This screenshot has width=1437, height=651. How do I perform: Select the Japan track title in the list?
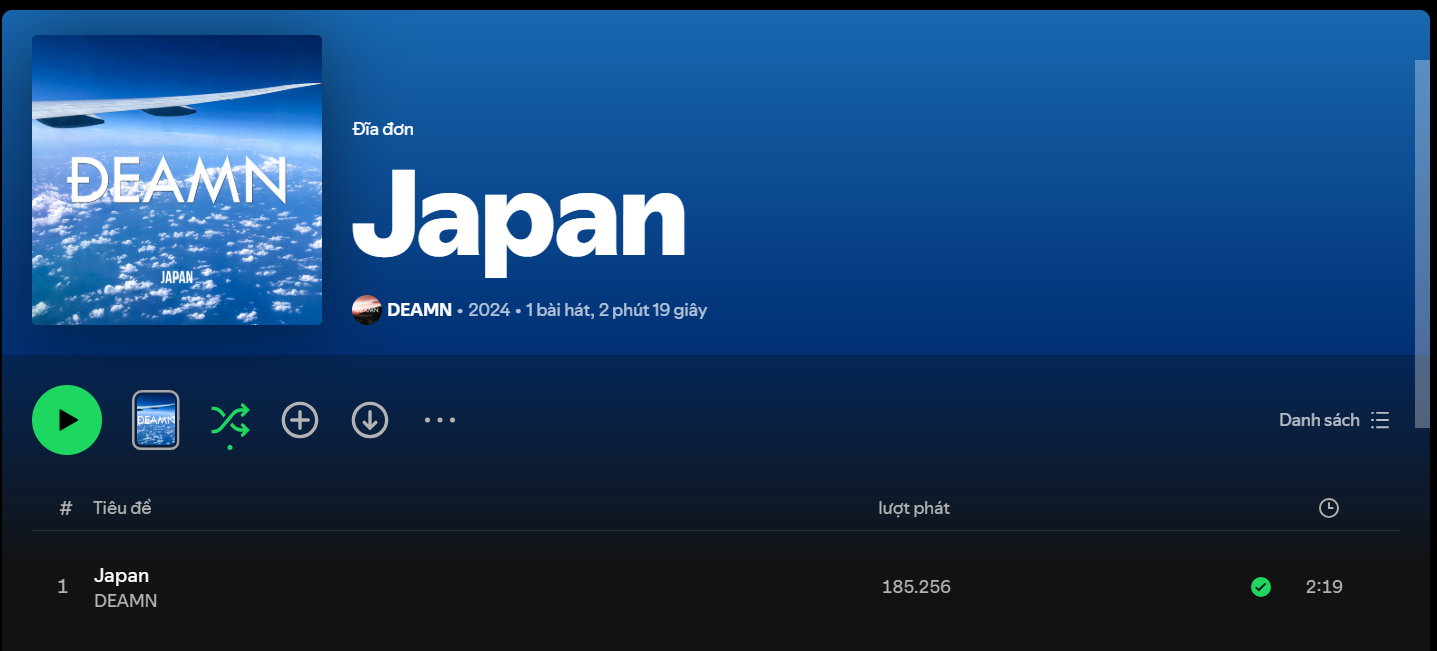tap(121, 575)
